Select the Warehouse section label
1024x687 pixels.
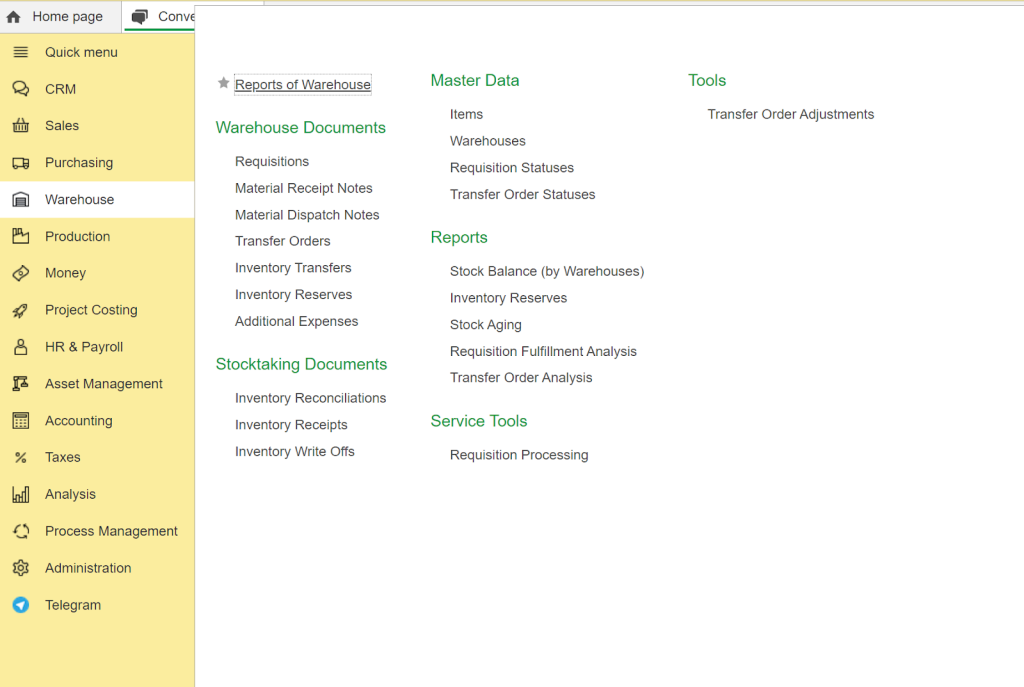coord(79,199)
